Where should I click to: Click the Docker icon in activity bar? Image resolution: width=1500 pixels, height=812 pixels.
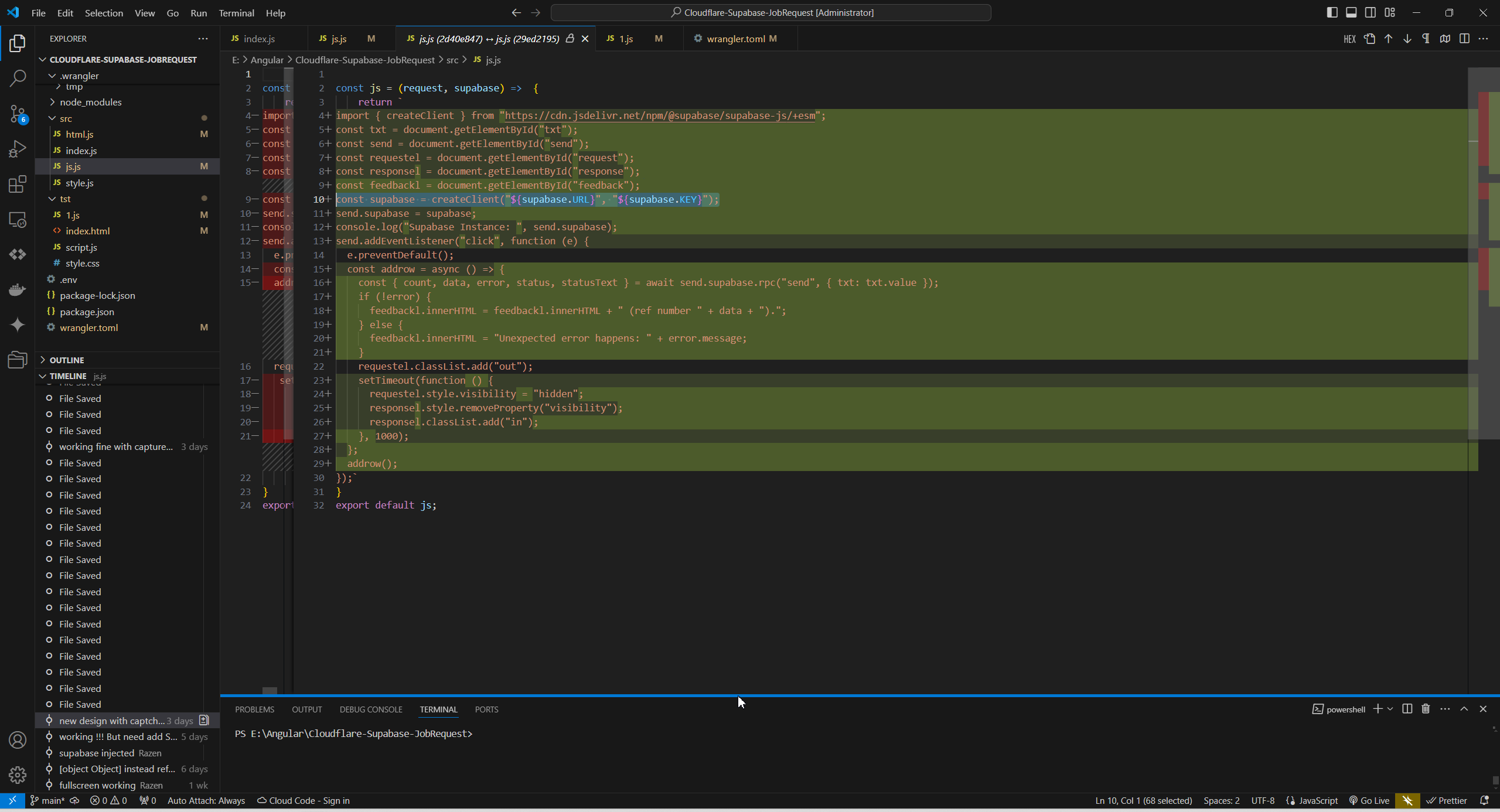[x=18, y=289]
